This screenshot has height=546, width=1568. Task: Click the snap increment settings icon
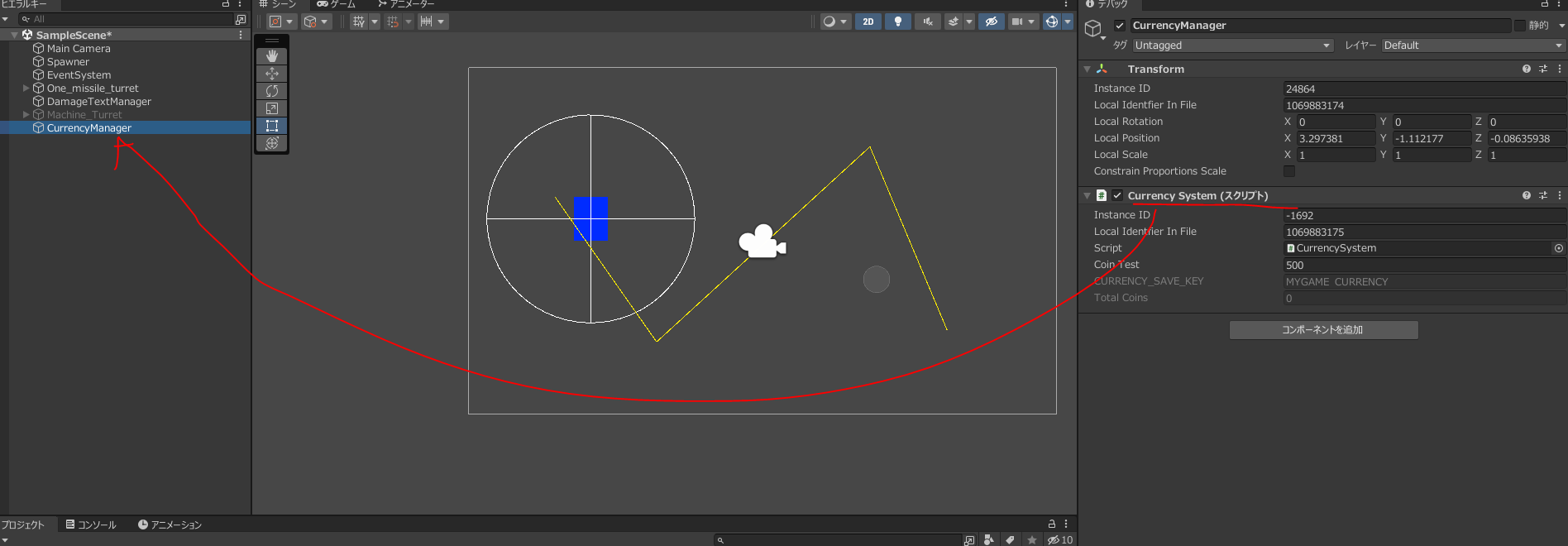pos(393,22)
